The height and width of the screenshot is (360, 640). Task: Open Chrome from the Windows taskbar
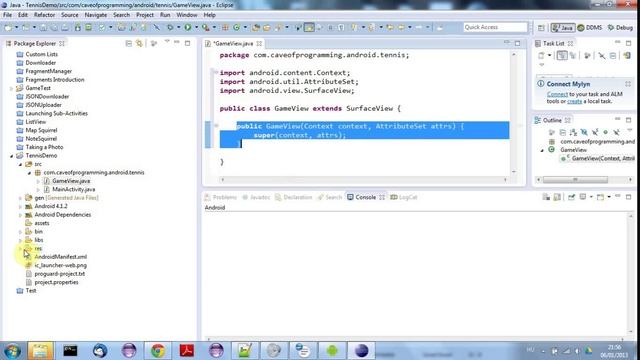(158, 351)
